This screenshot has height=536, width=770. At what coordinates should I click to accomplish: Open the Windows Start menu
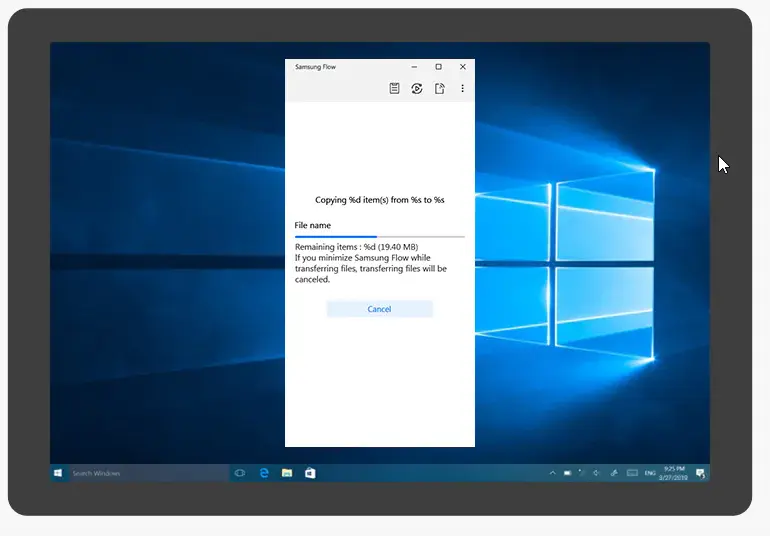pyautogui.click(x=58, y=473)
